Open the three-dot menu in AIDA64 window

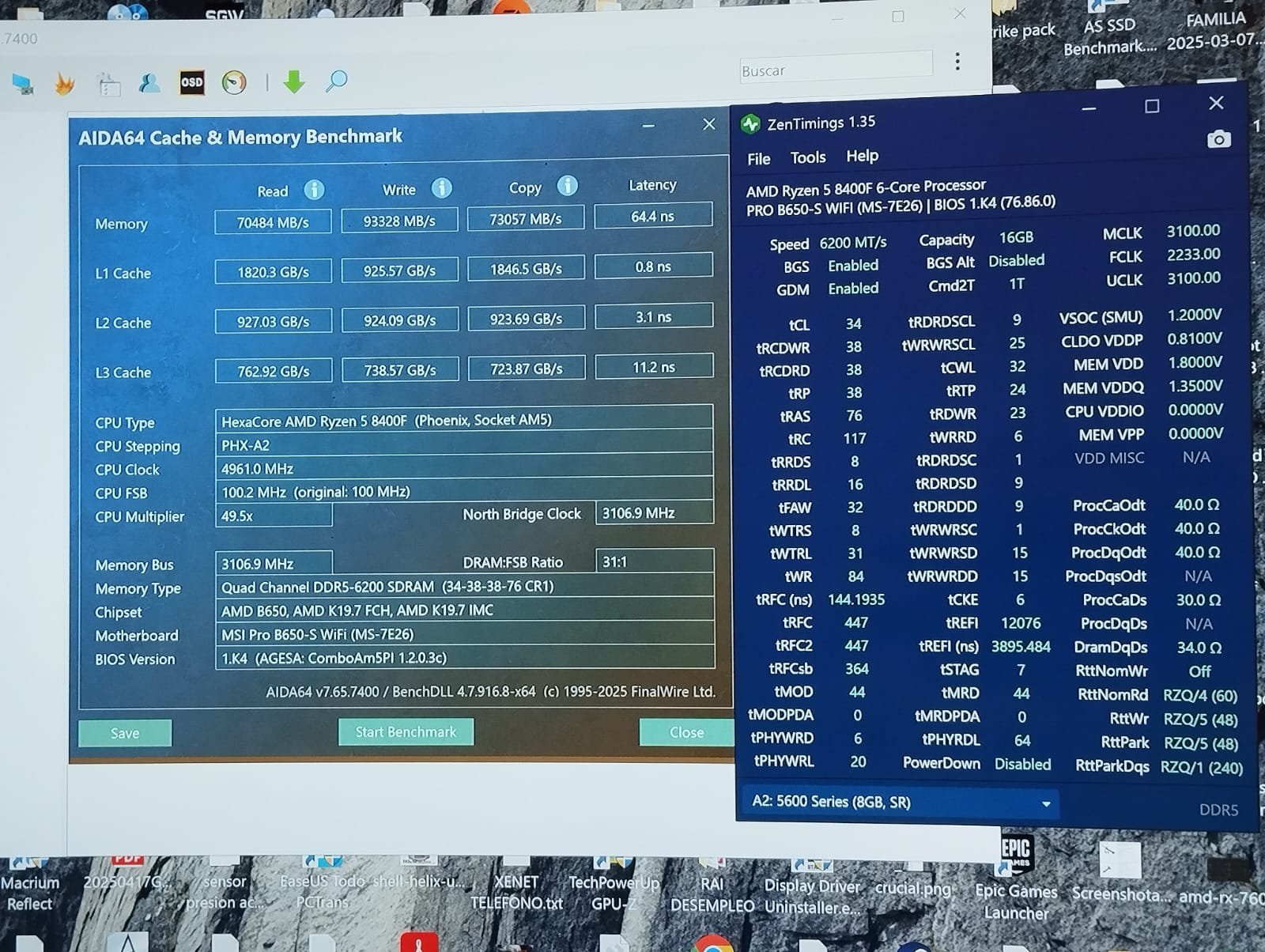pyautogui.click(x=957, y=62)
